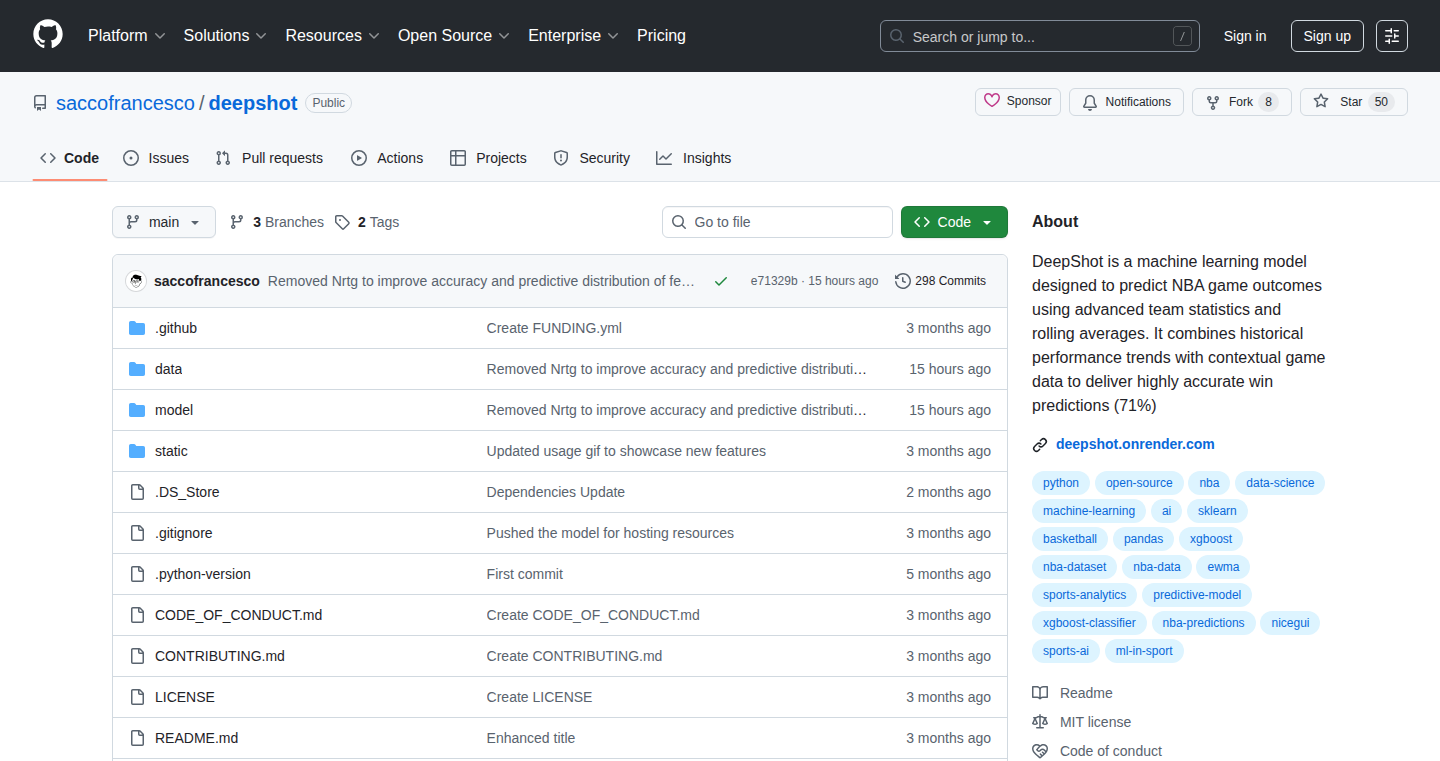Image resolution: width=1440 pixels, height=761 pixels.
Task: View the 298 Commits history
Action: pos(940,281)
